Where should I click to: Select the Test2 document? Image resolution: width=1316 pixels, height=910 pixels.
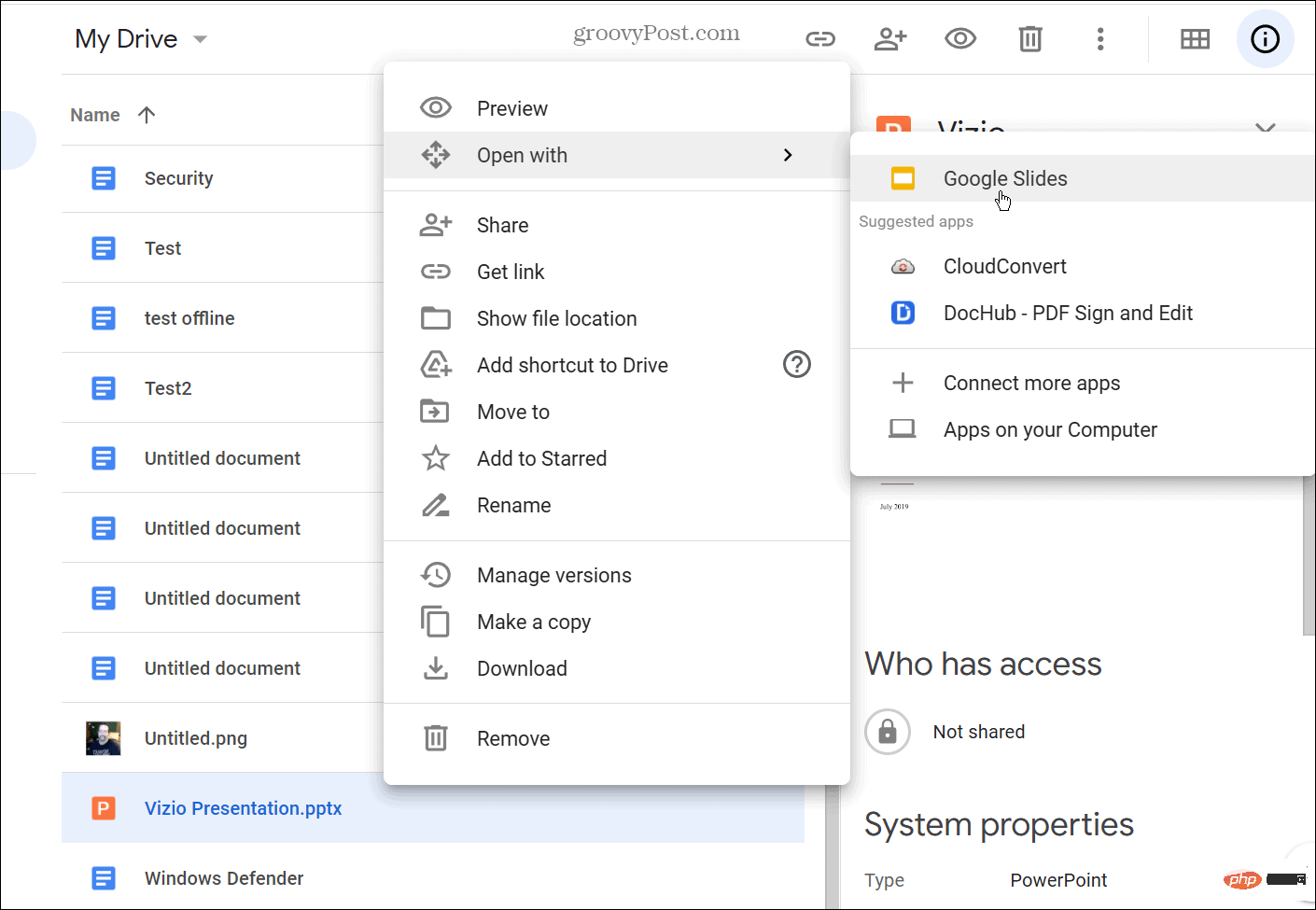(x=222, y=388)
